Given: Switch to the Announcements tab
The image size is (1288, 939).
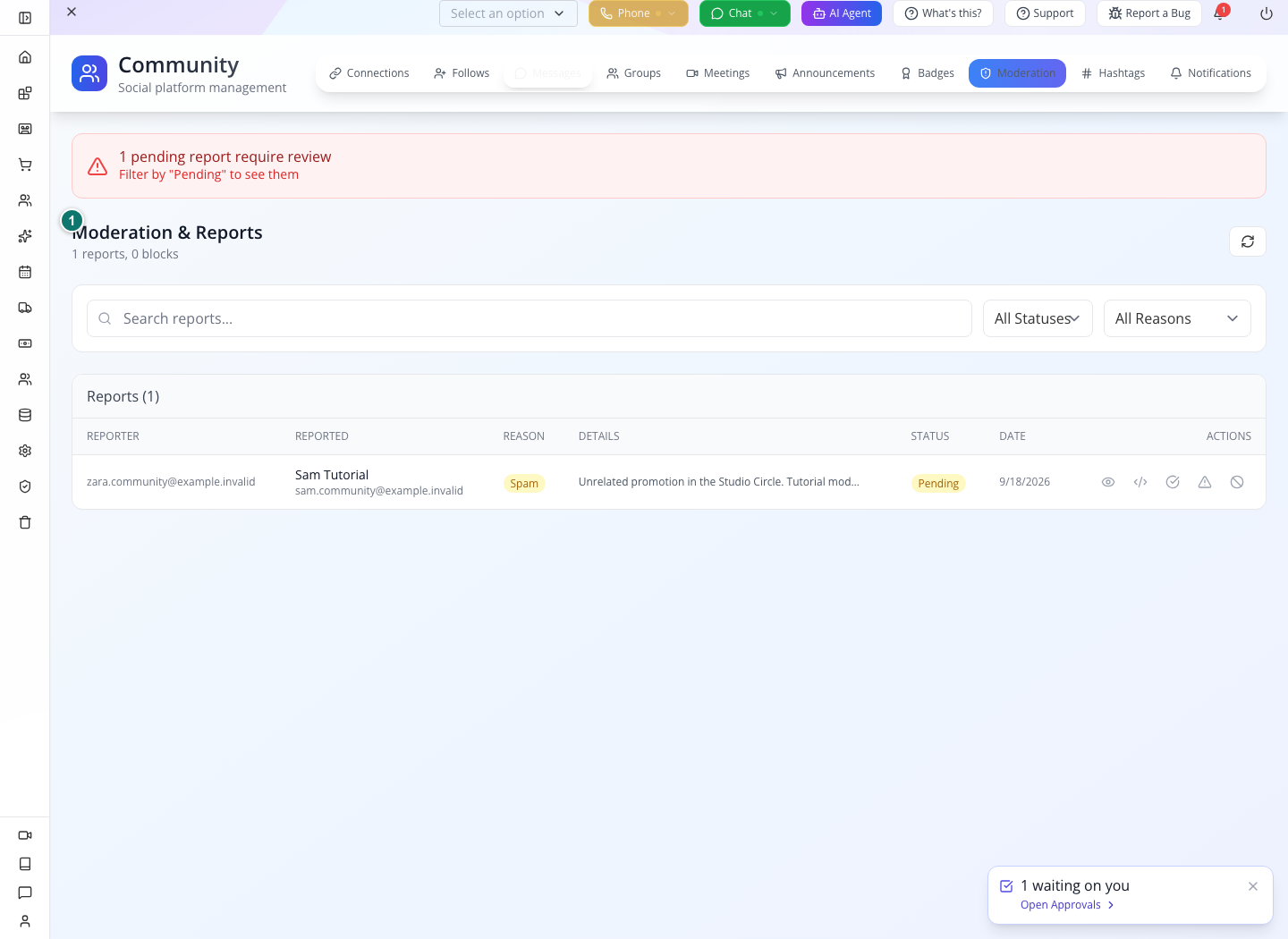Looking at the screenshot, I should 825,73.
